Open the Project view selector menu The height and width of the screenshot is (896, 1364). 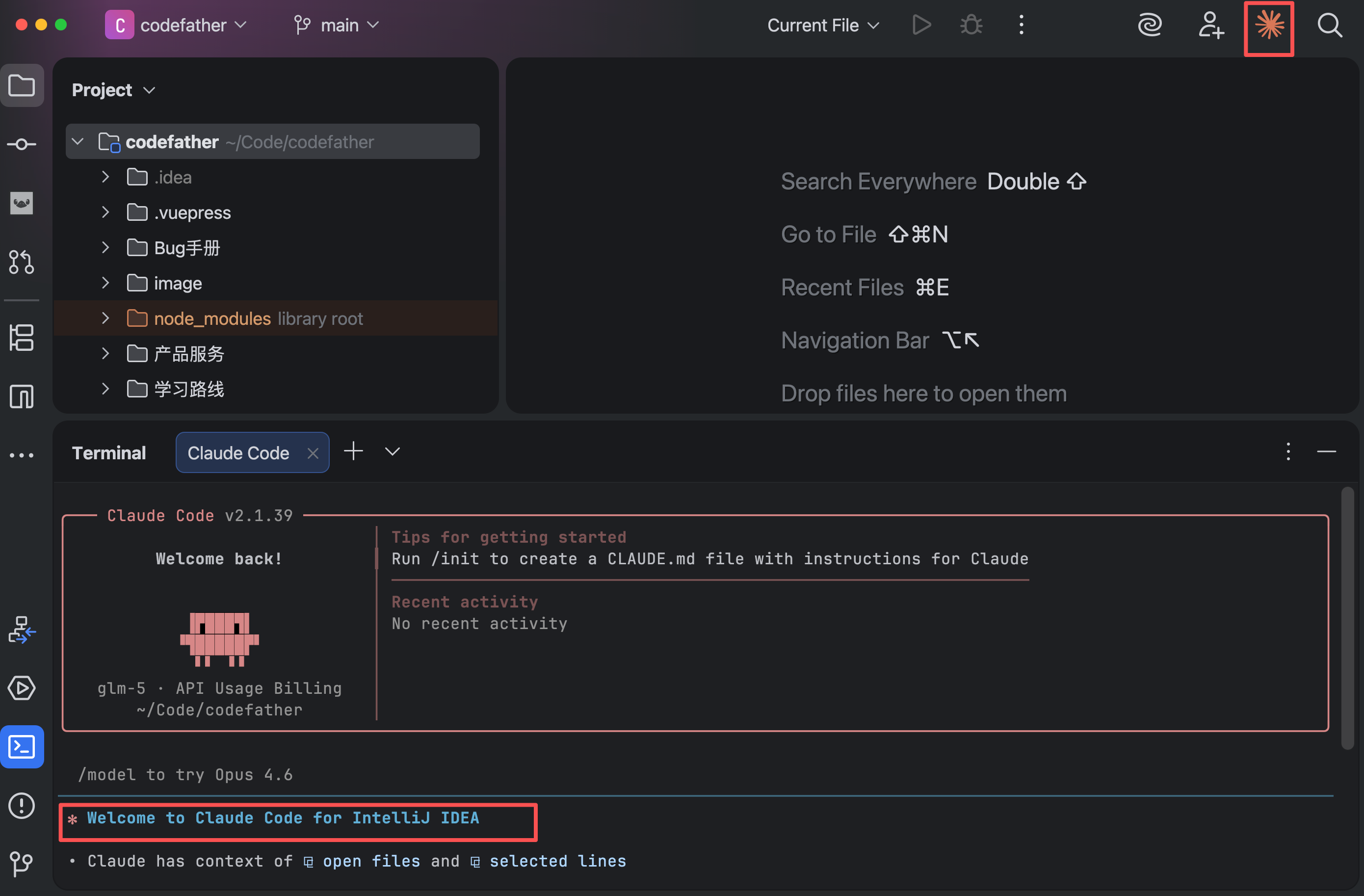(113, 90)
